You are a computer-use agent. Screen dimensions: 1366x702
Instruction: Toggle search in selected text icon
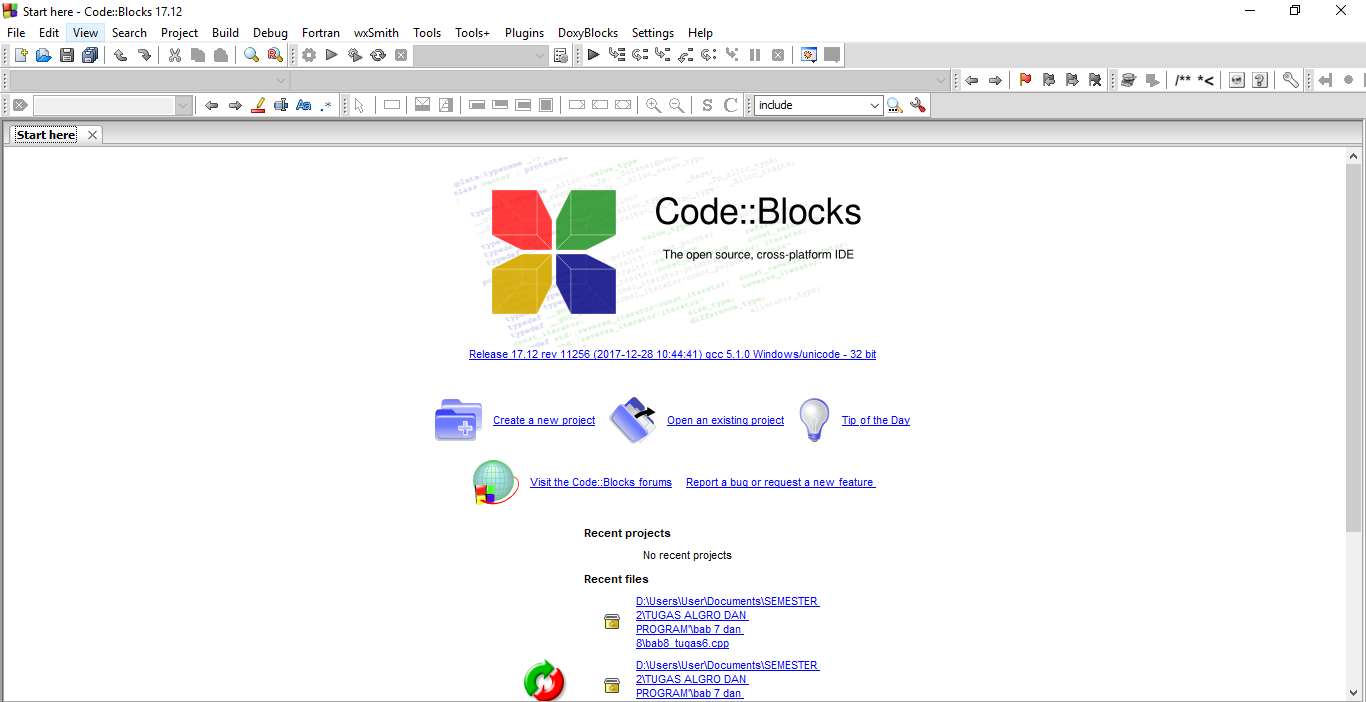281,105
